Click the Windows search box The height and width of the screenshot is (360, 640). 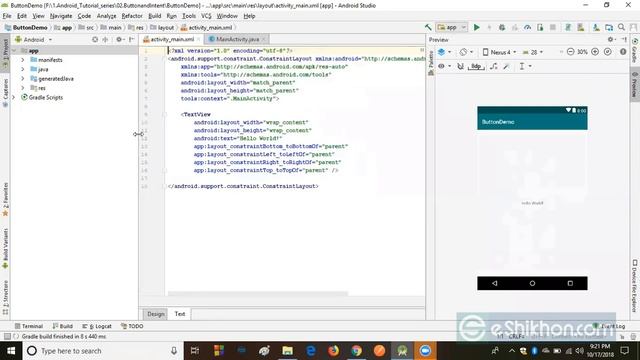coord(102,351)
